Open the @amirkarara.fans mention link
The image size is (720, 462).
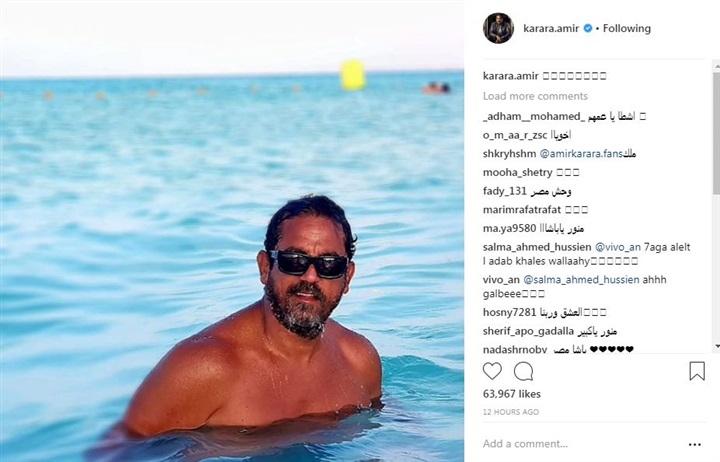point(581,154)
